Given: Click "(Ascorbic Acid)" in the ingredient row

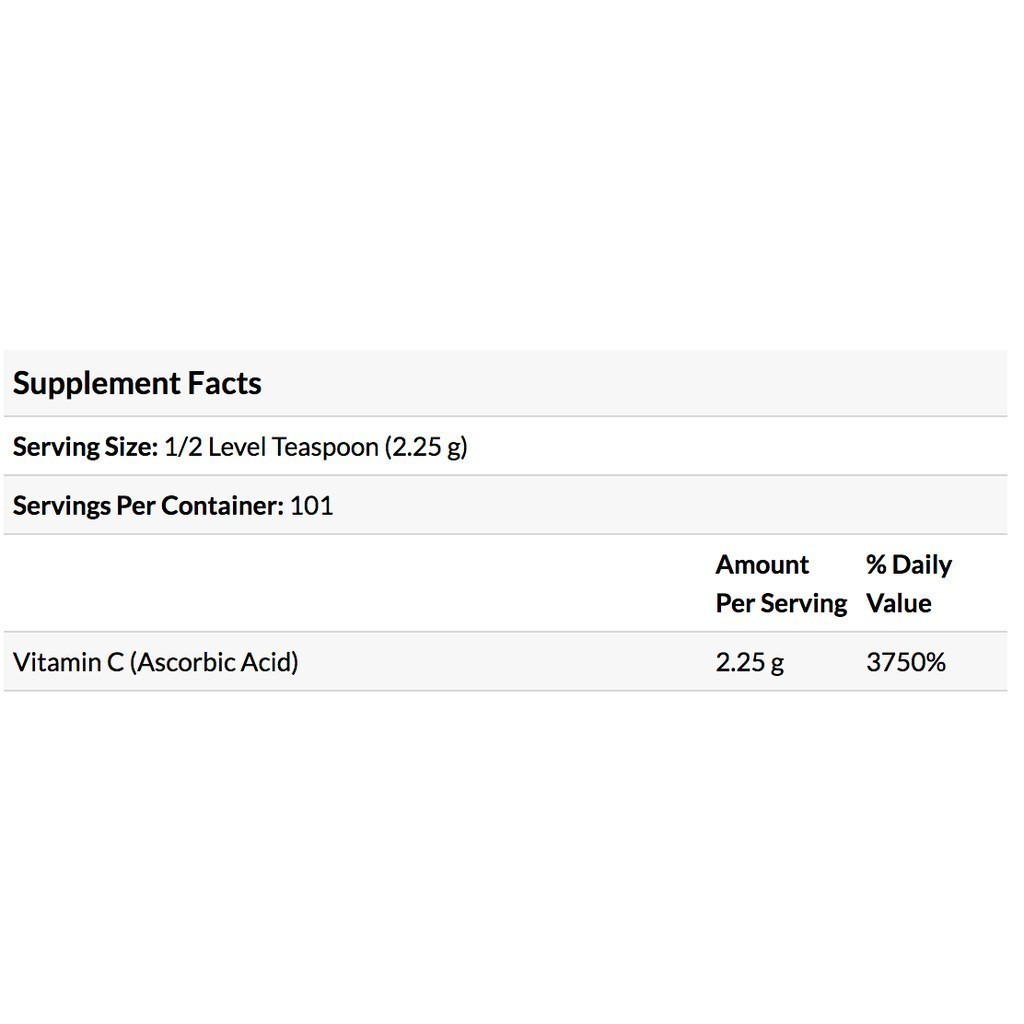Looking at the screenshot, I should pyautogui.click(x=214, y=661).
